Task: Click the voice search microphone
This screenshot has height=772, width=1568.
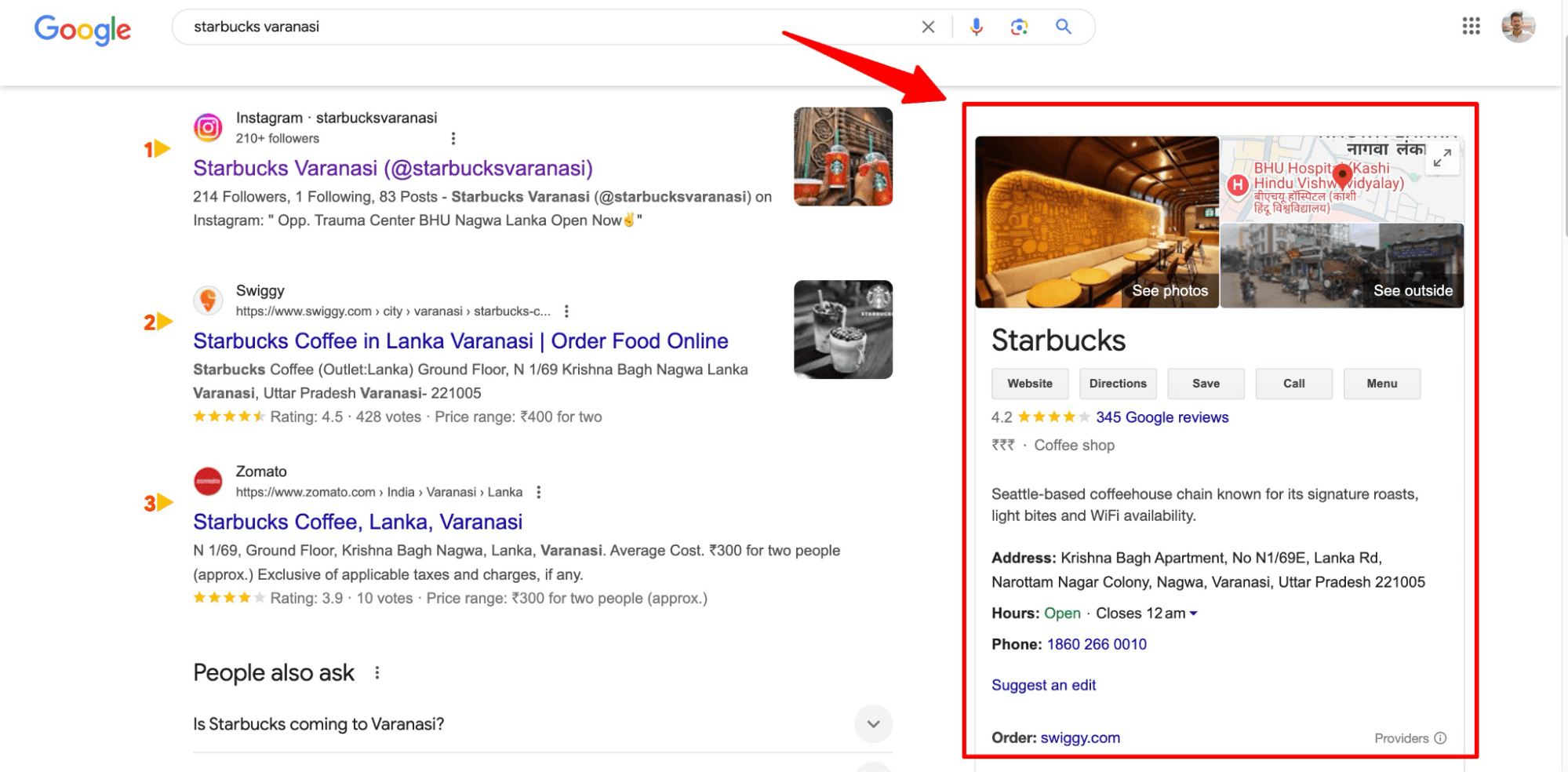Action: [975, 26]
